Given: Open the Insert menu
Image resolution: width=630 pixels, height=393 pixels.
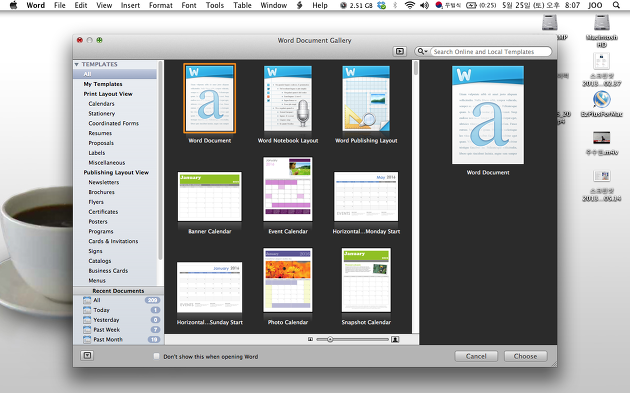Looking at the screenshot, I should pos(130,5).
